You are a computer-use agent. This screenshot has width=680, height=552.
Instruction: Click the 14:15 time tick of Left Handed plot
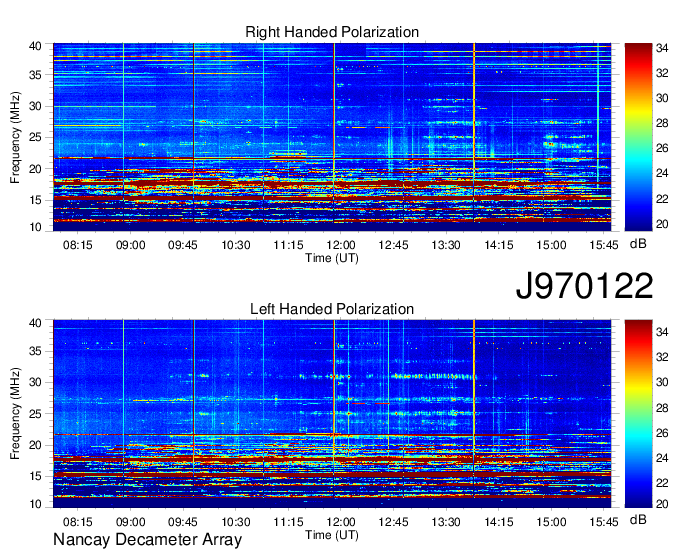click(499, 522)
